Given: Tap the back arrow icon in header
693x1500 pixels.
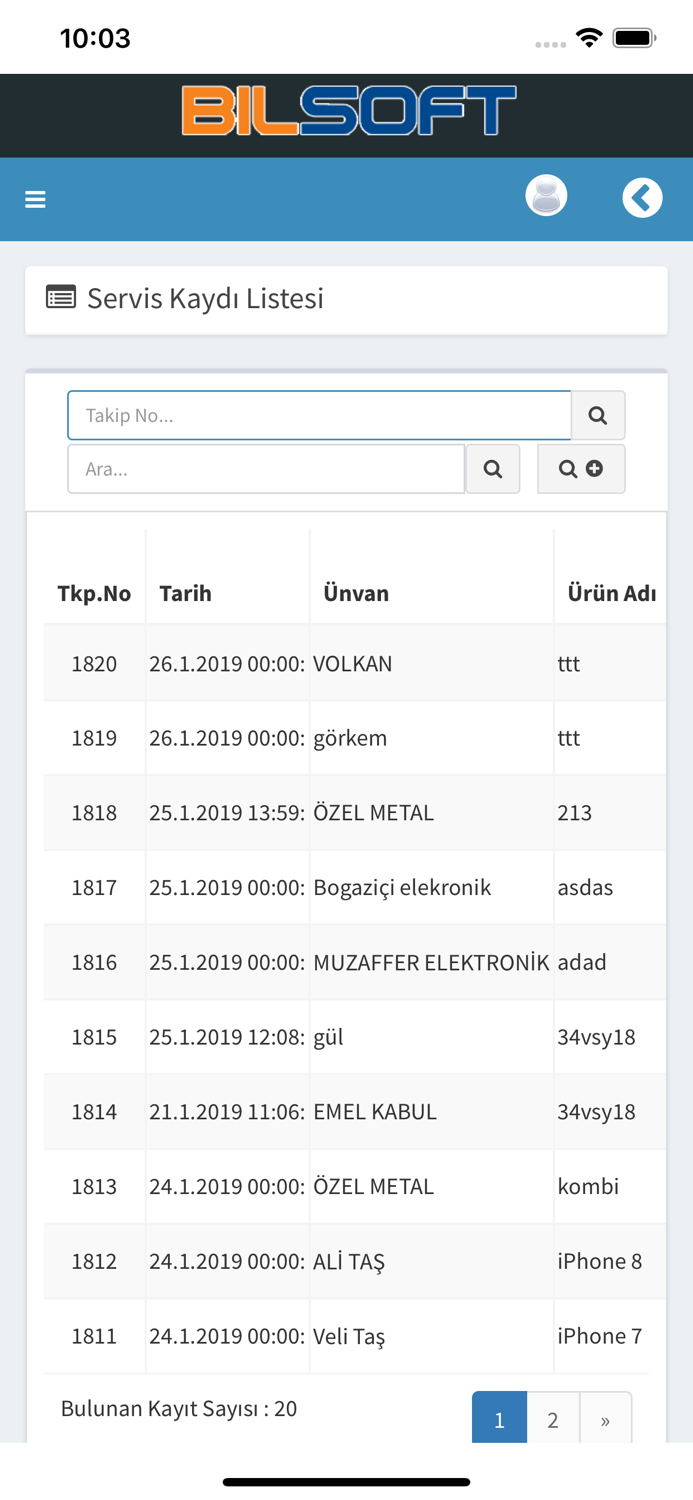Looking at the screenshot, I should coord(643,197).
